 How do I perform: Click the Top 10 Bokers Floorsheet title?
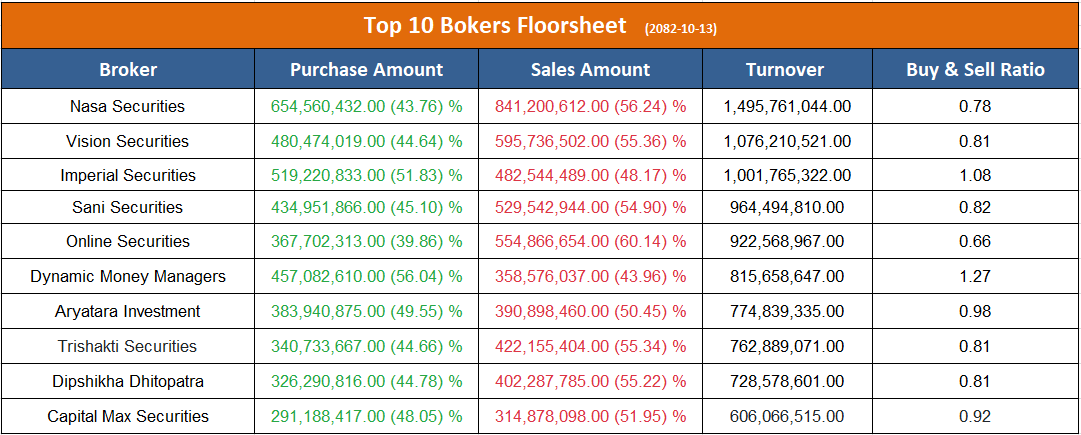(x=495, y=25)
